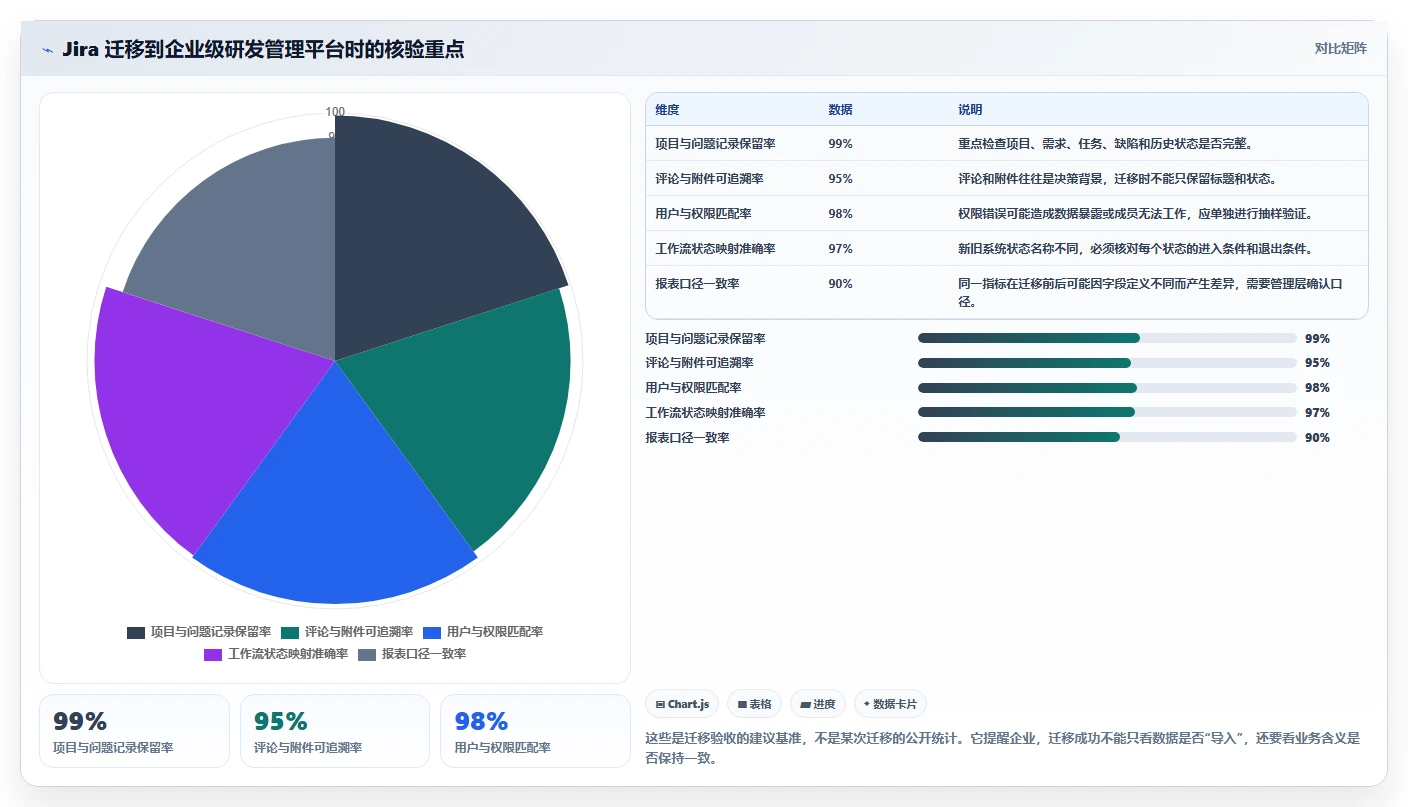Open the 95% 评论与附件可追溯率 data card

(x=335, y=731)
